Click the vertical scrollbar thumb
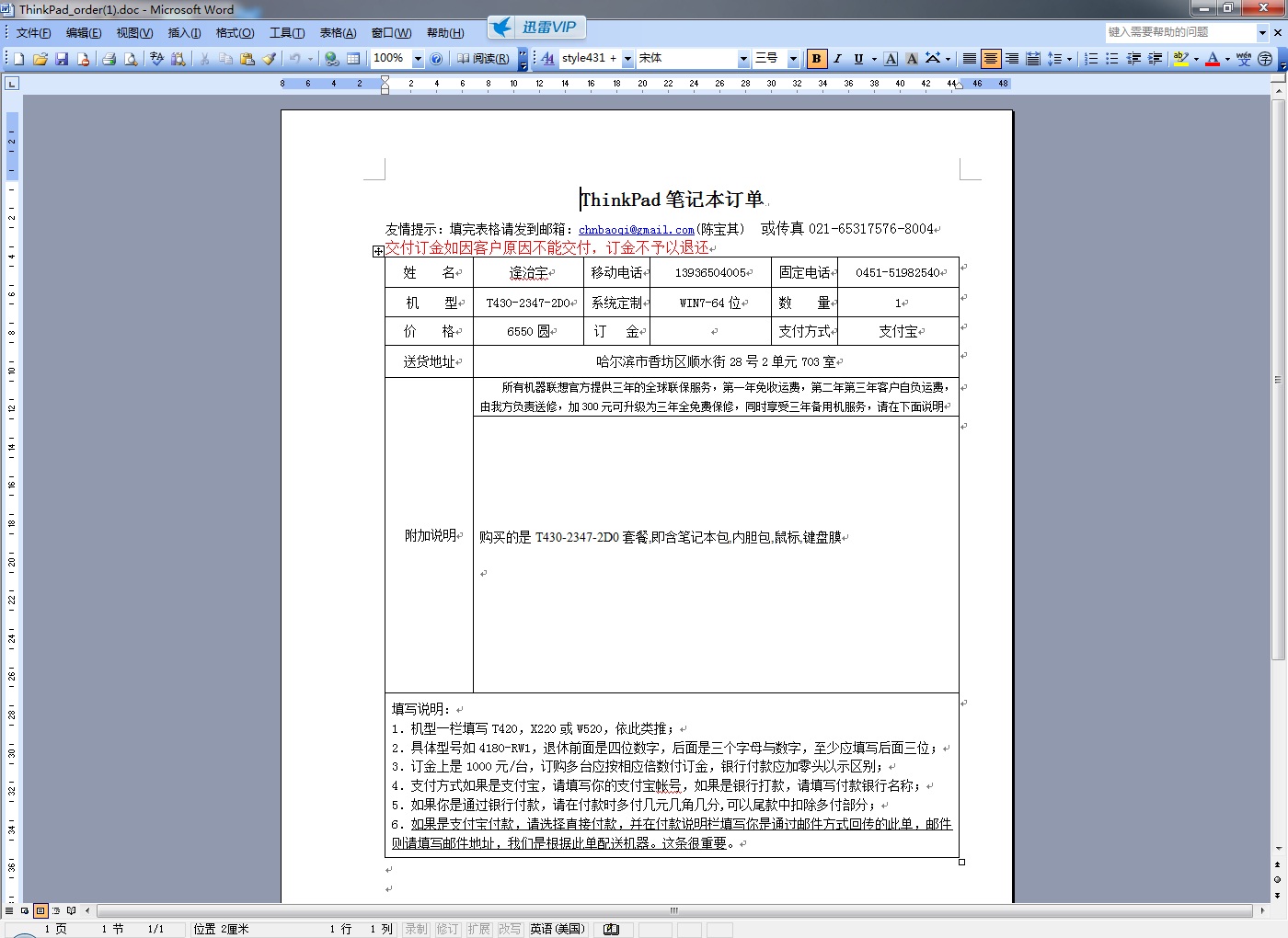This screenshot has height=938, width=1288. [1278, 379]
